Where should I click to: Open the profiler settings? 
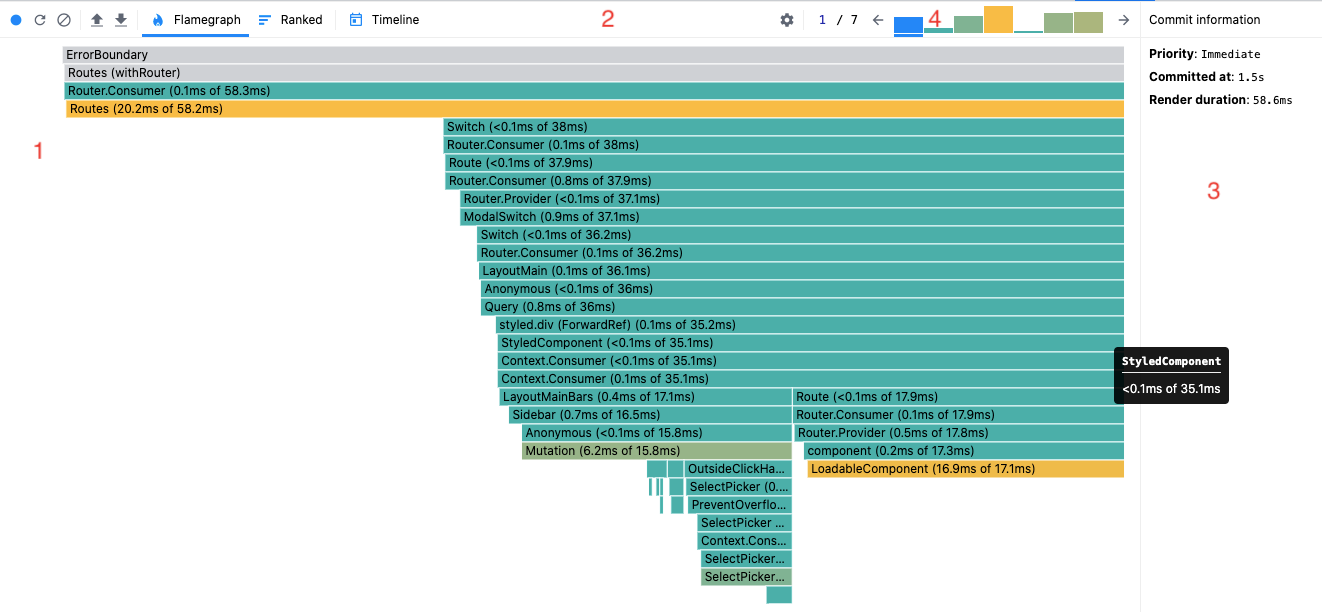(x=787, y=19)
